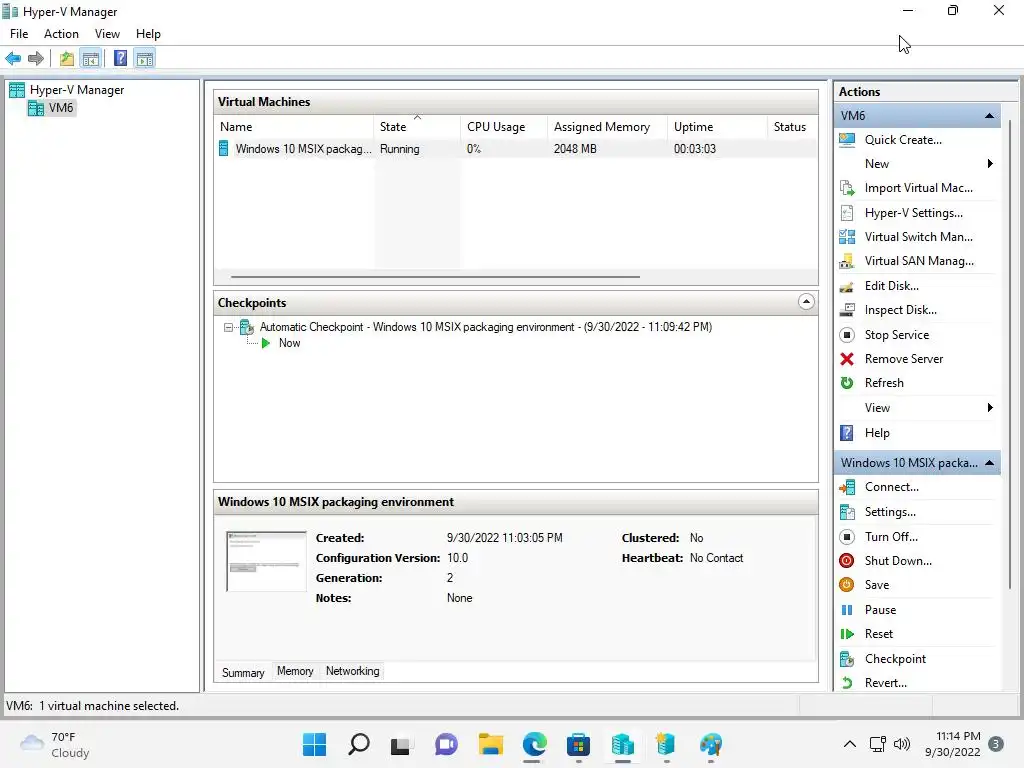Image resolution: width=1024 pixels, height=768 pixels.
Task: Sort by the Uptime column header
Action: [x=716, y=127]
